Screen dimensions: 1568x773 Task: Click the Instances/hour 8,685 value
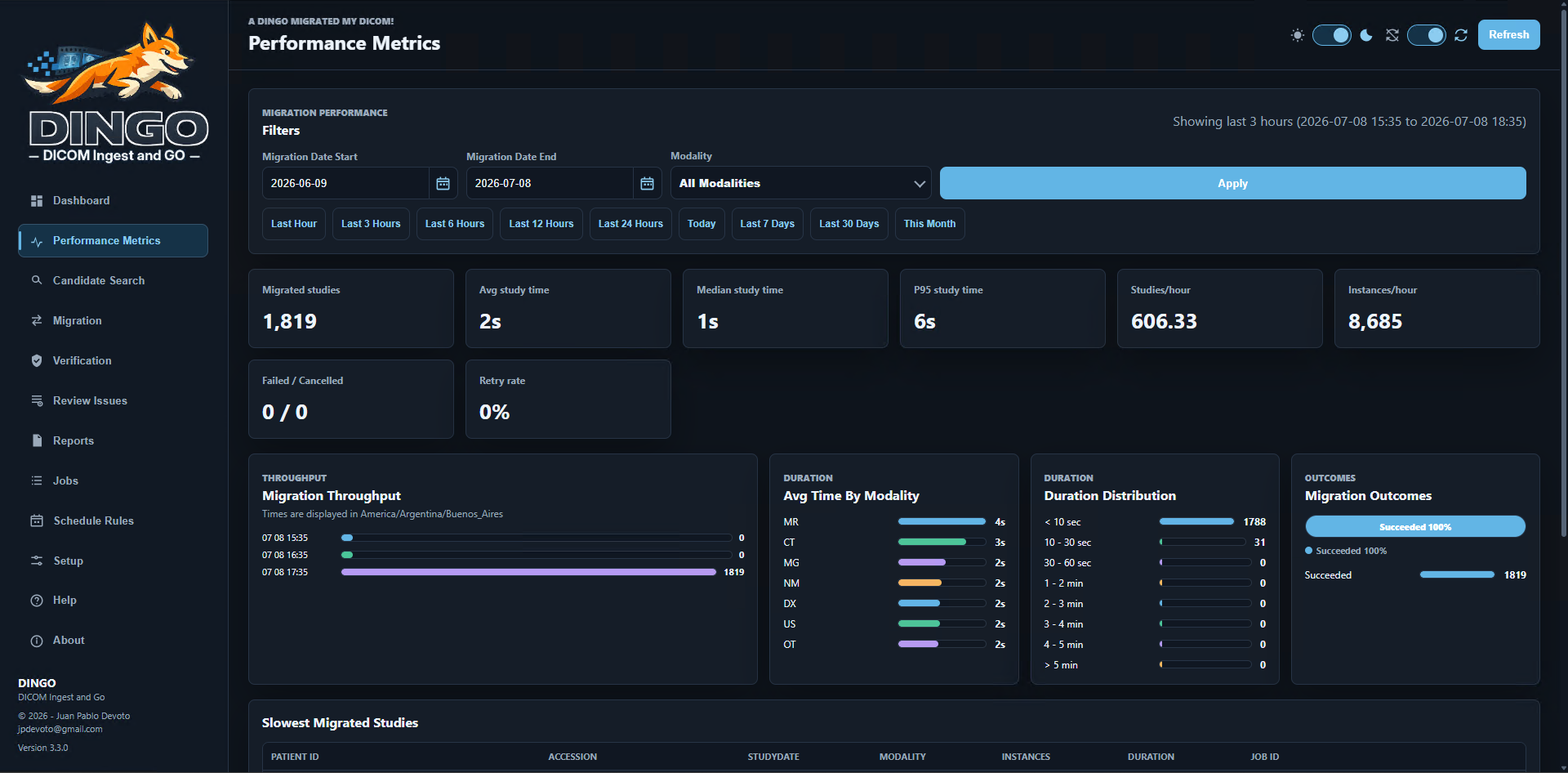point(1375,322)
